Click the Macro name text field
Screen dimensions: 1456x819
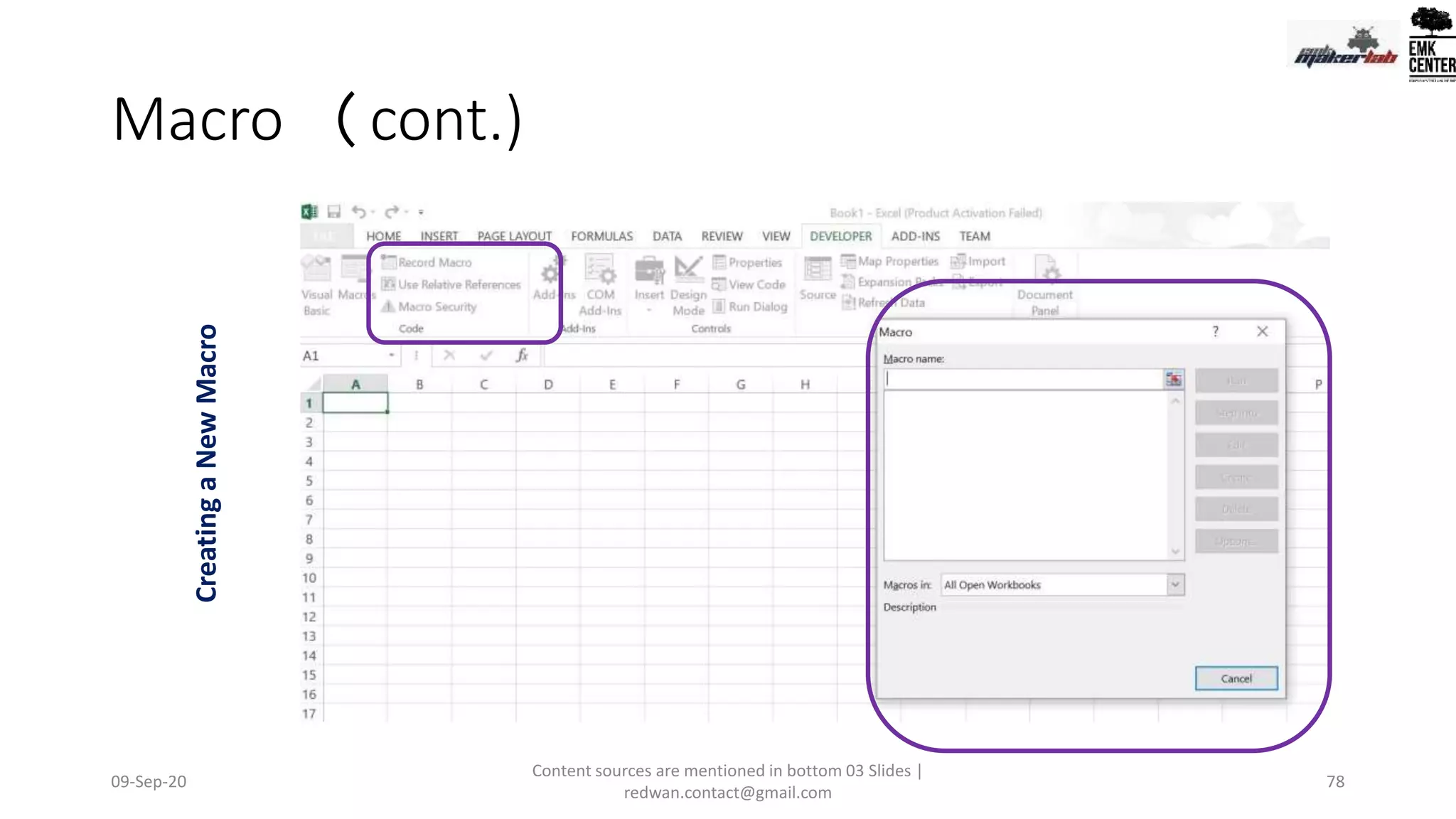[x=1022, y=380]
